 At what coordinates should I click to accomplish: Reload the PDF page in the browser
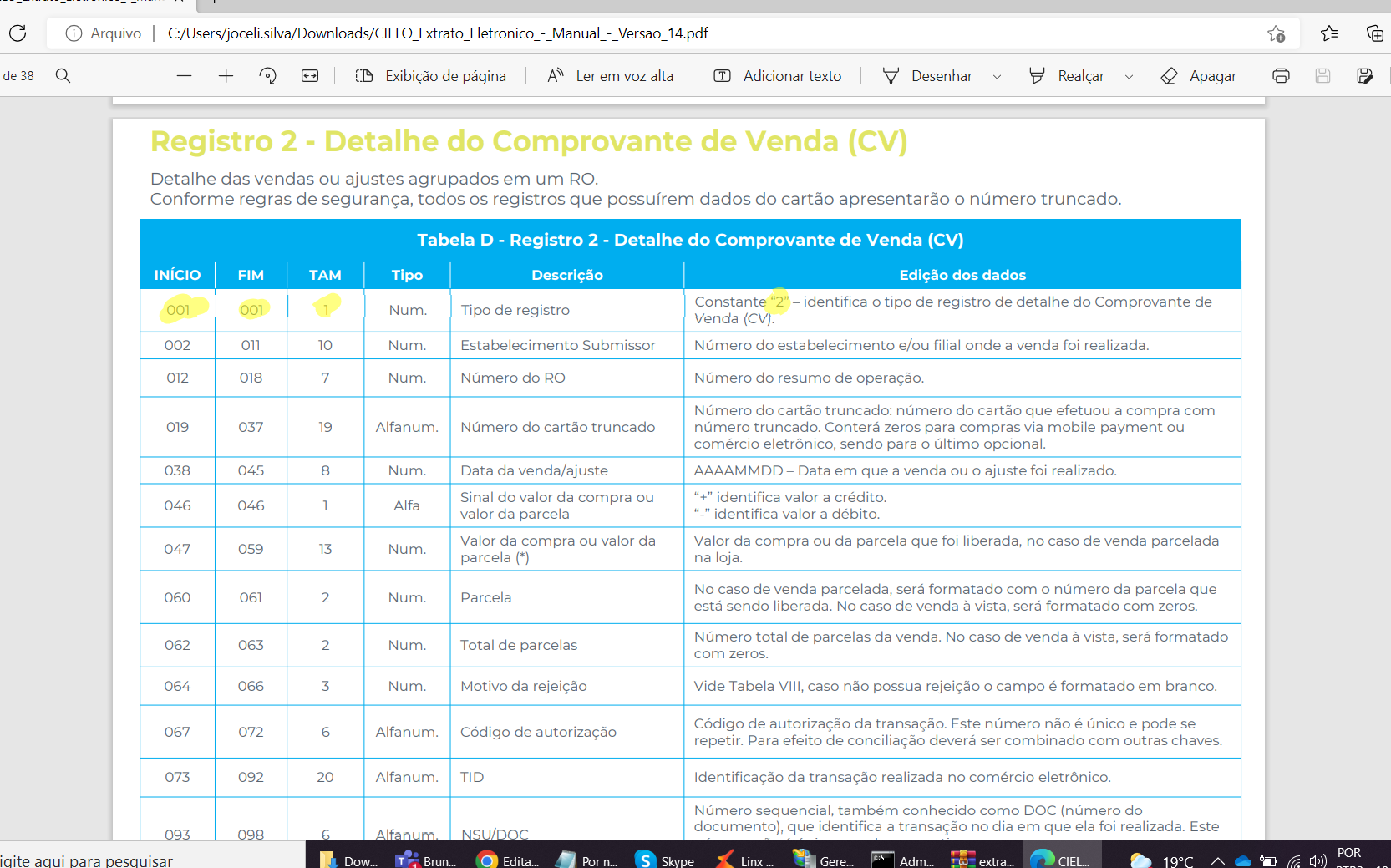[x=18, y=33]
